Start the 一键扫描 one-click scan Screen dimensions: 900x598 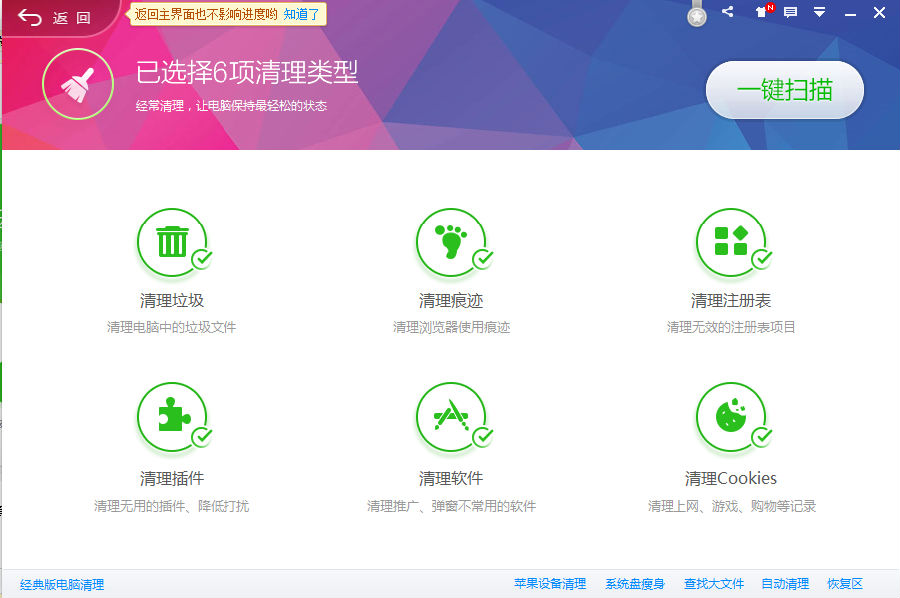click(x=785, y=90)
